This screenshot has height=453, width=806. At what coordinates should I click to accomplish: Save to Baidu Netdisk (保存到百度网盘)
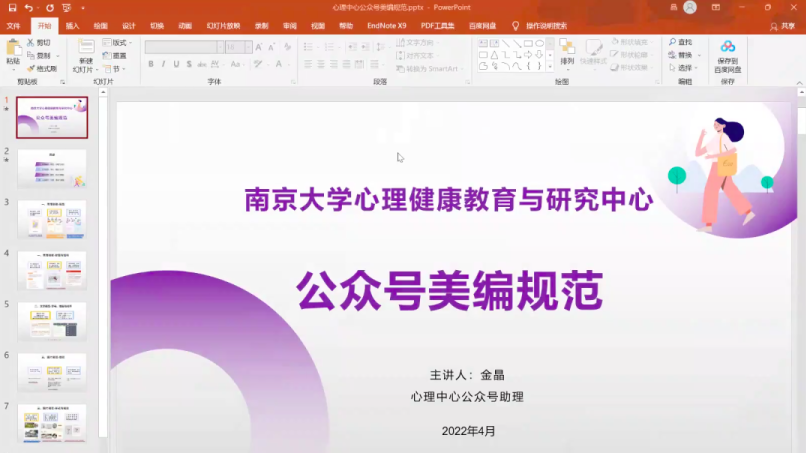(727, 57)
